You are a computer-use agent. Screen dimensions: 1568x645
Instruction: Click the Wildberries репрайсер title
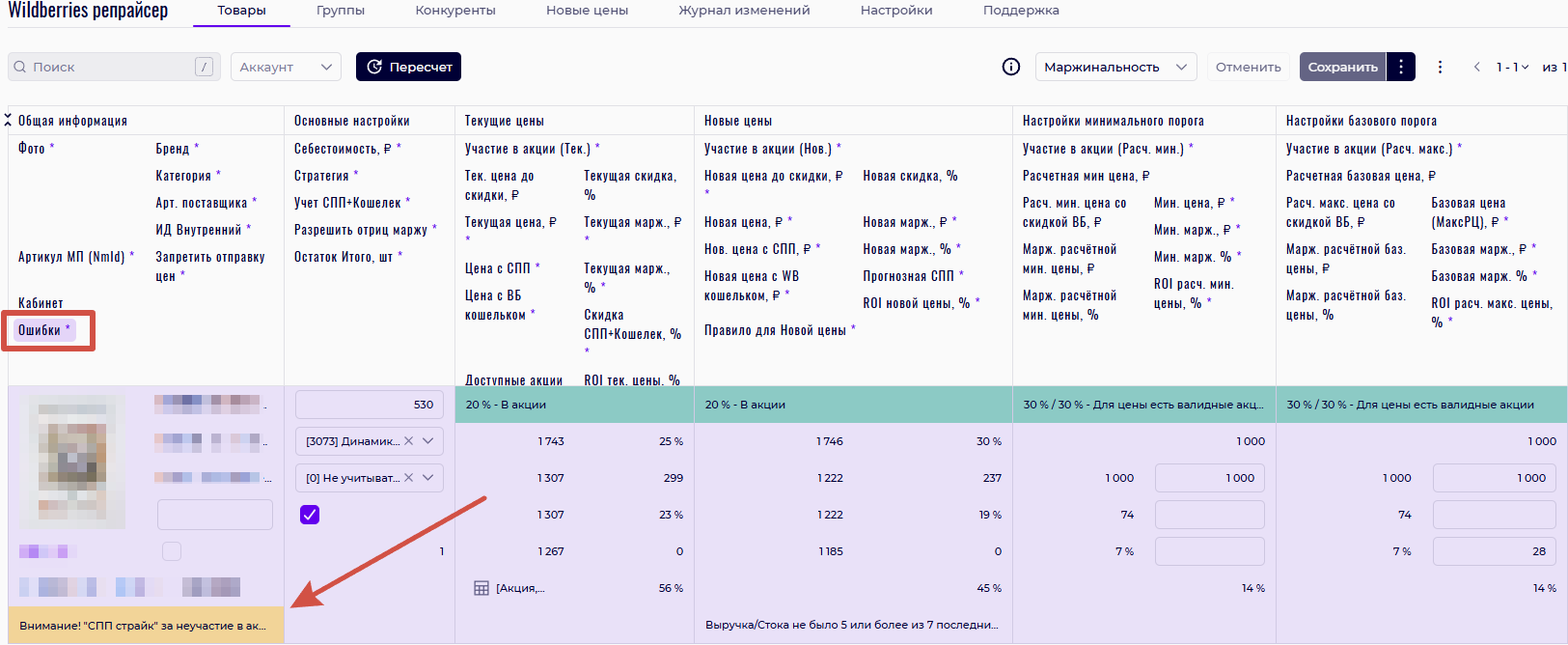coord(88,11)
